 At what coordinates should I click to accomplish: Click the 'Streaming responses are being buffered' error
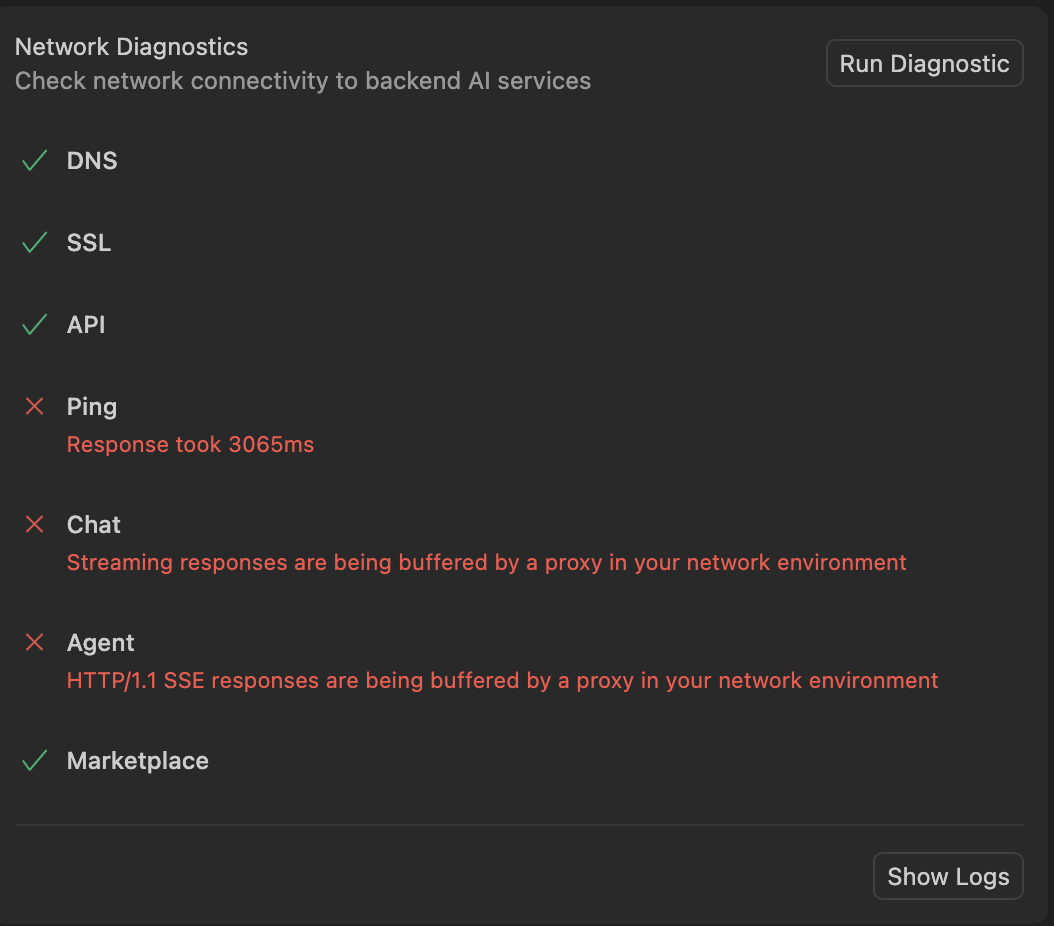click(x=487, y=563)
